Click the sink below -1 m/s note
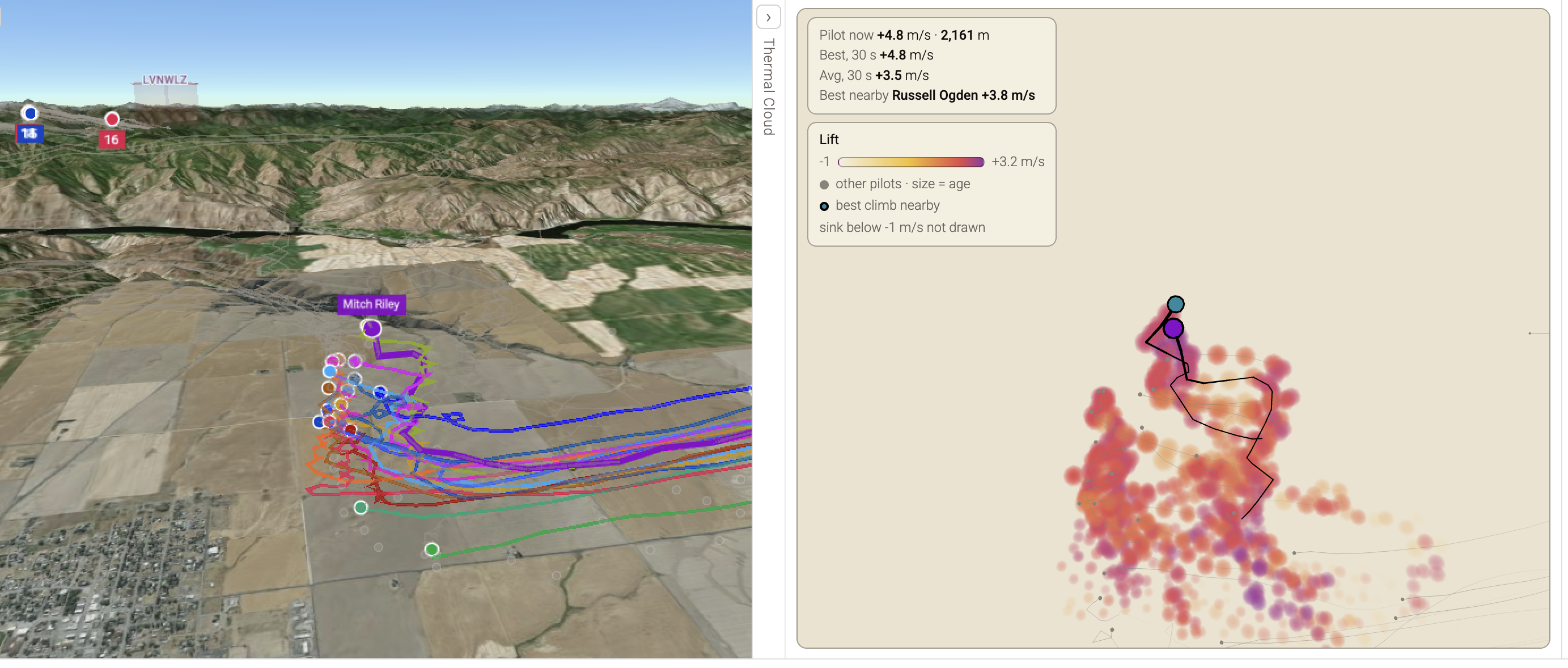This screenshot has width=1568, height=668. point(902,227)
